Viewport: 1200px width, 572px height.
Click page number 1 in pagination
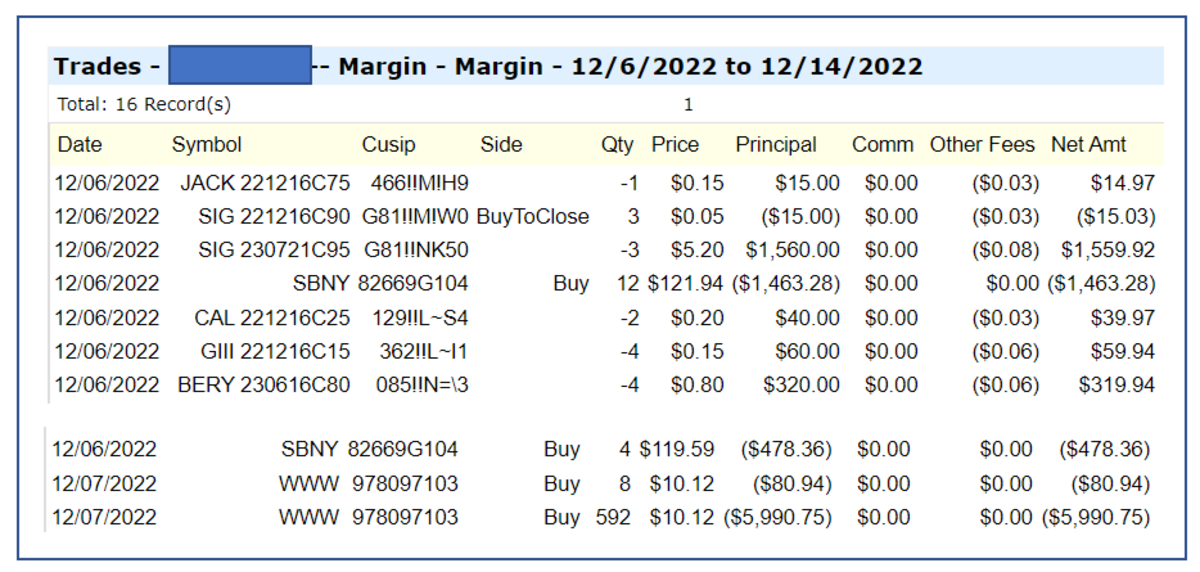tap(688, 104)
